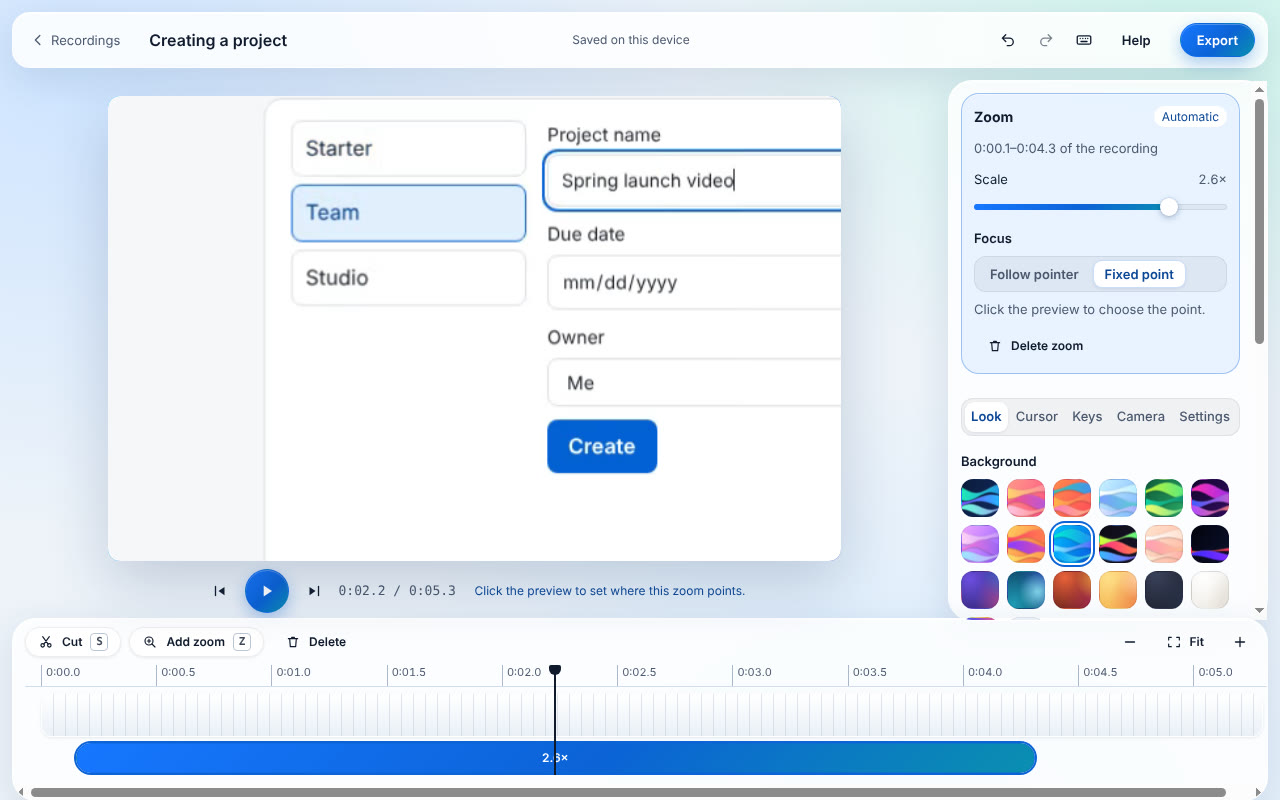The height and width of the screenshot is (800, 1280).
Task: Select the purple-blue gradient background swatch
Action: tap(980, 590)
